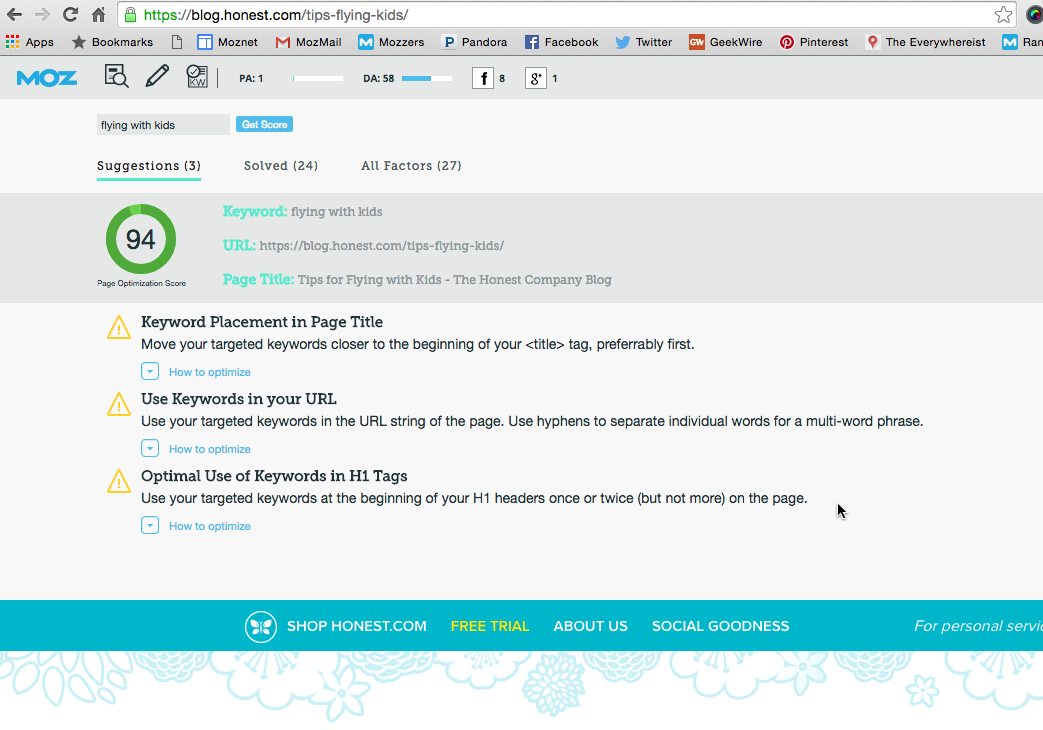
Task: Click the Facebook share count icon
Action: pyautogui.click(x=483, y=78)
